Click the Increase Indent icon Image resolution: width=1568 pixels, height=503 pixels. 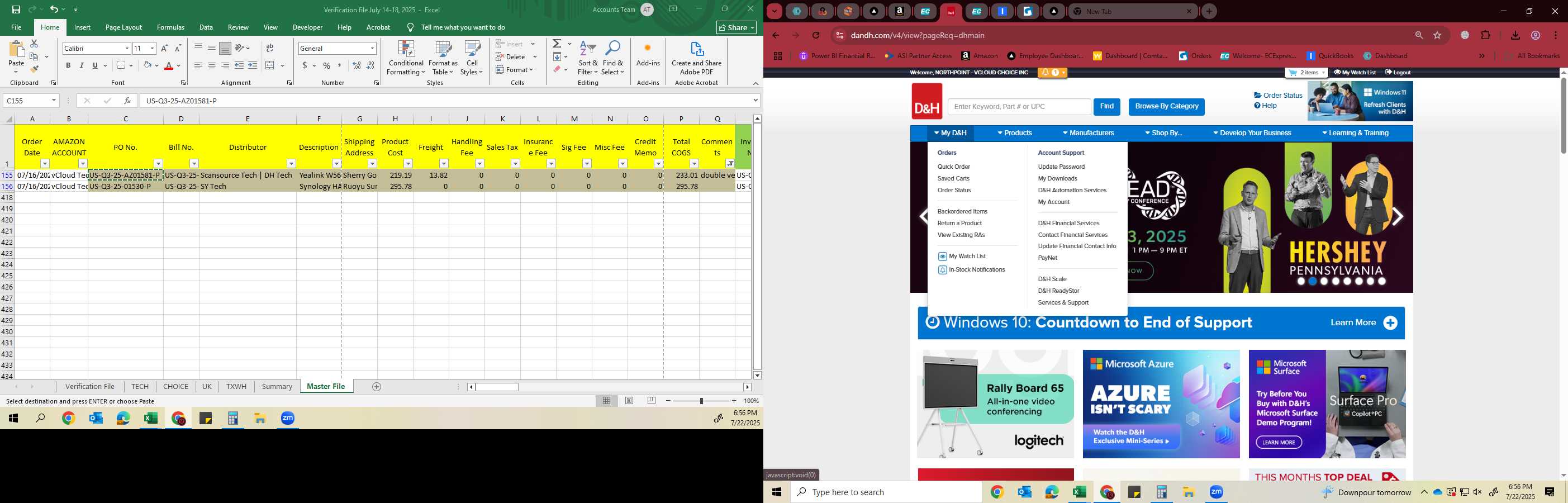coord(253,65)
